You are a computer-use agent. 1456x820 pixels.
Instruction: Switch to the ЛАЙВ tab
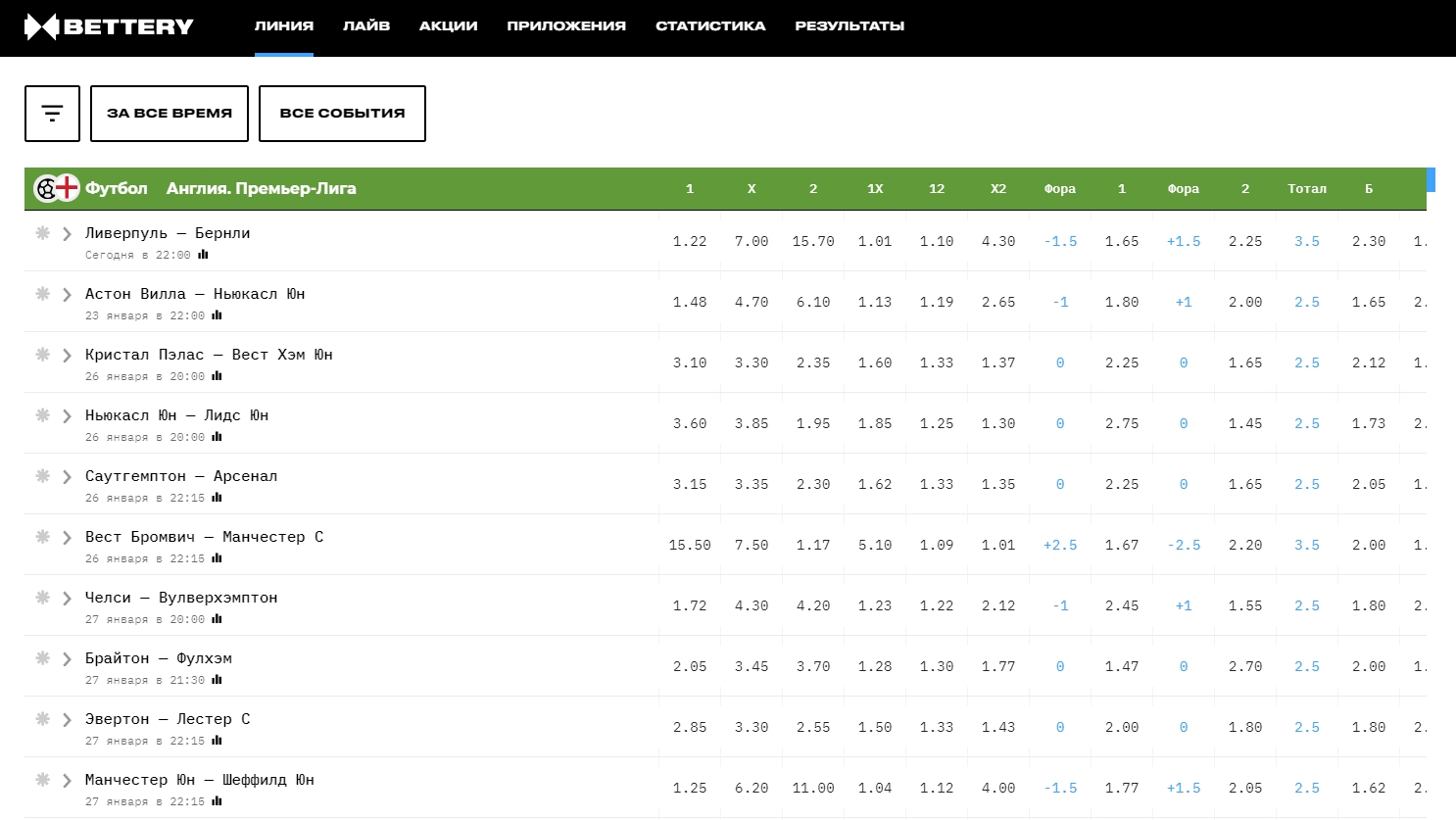[x=366, y=26]
